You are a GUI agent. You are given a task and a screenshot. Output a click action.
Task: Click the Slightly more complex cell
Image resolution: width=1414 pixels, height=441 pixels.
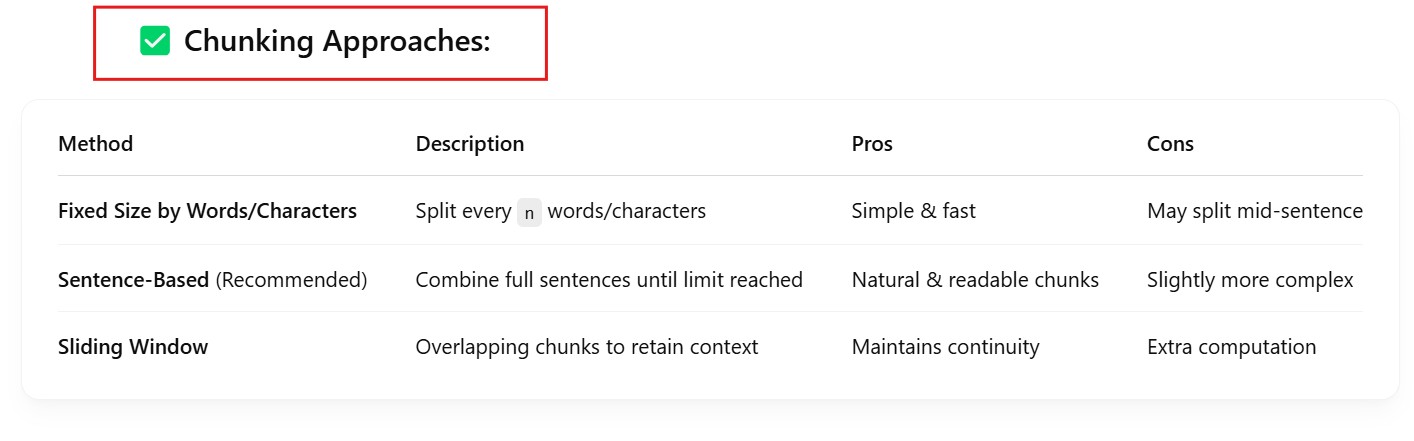1250,280
